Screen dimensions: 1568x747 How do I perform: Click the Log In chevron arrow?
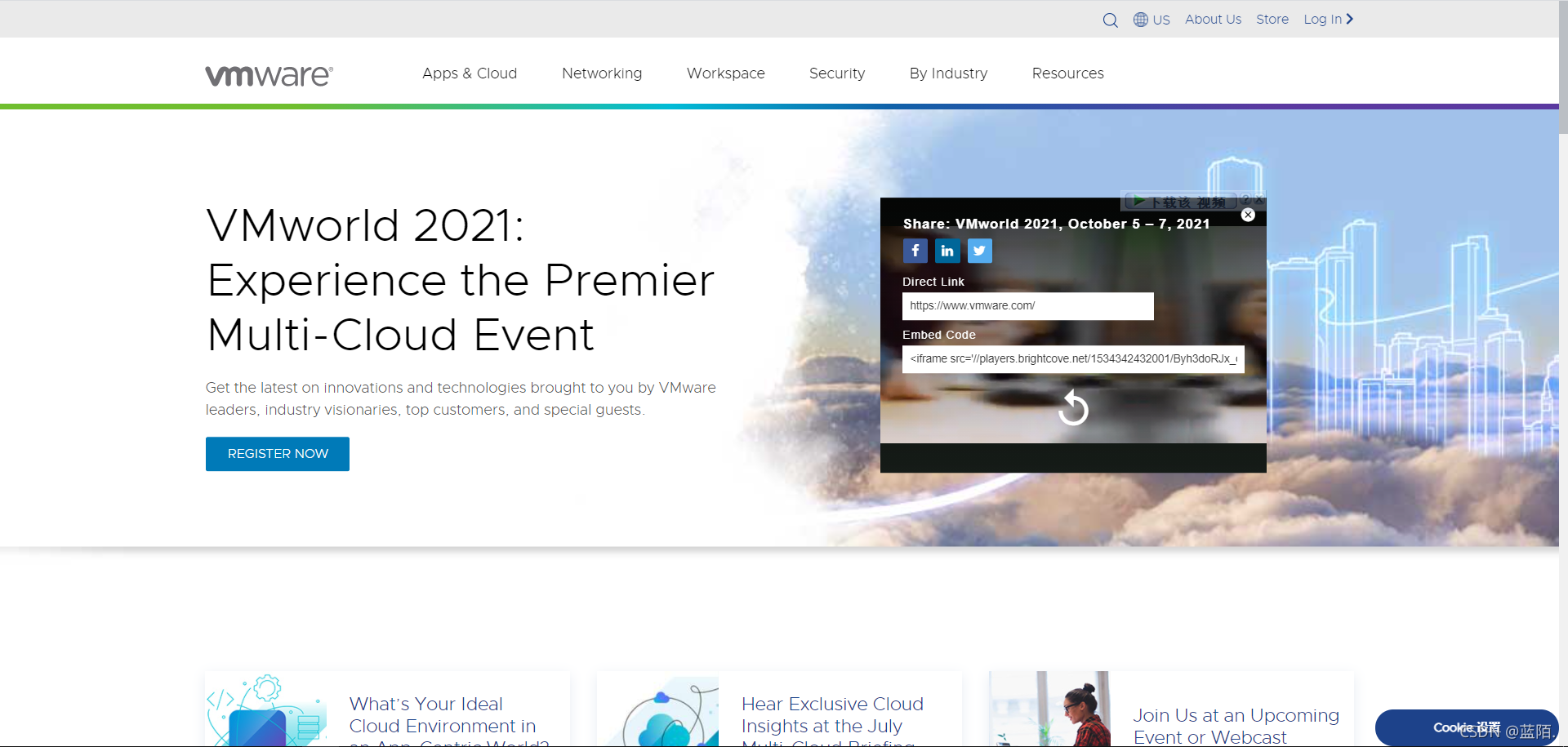(x=1350, y=19)
